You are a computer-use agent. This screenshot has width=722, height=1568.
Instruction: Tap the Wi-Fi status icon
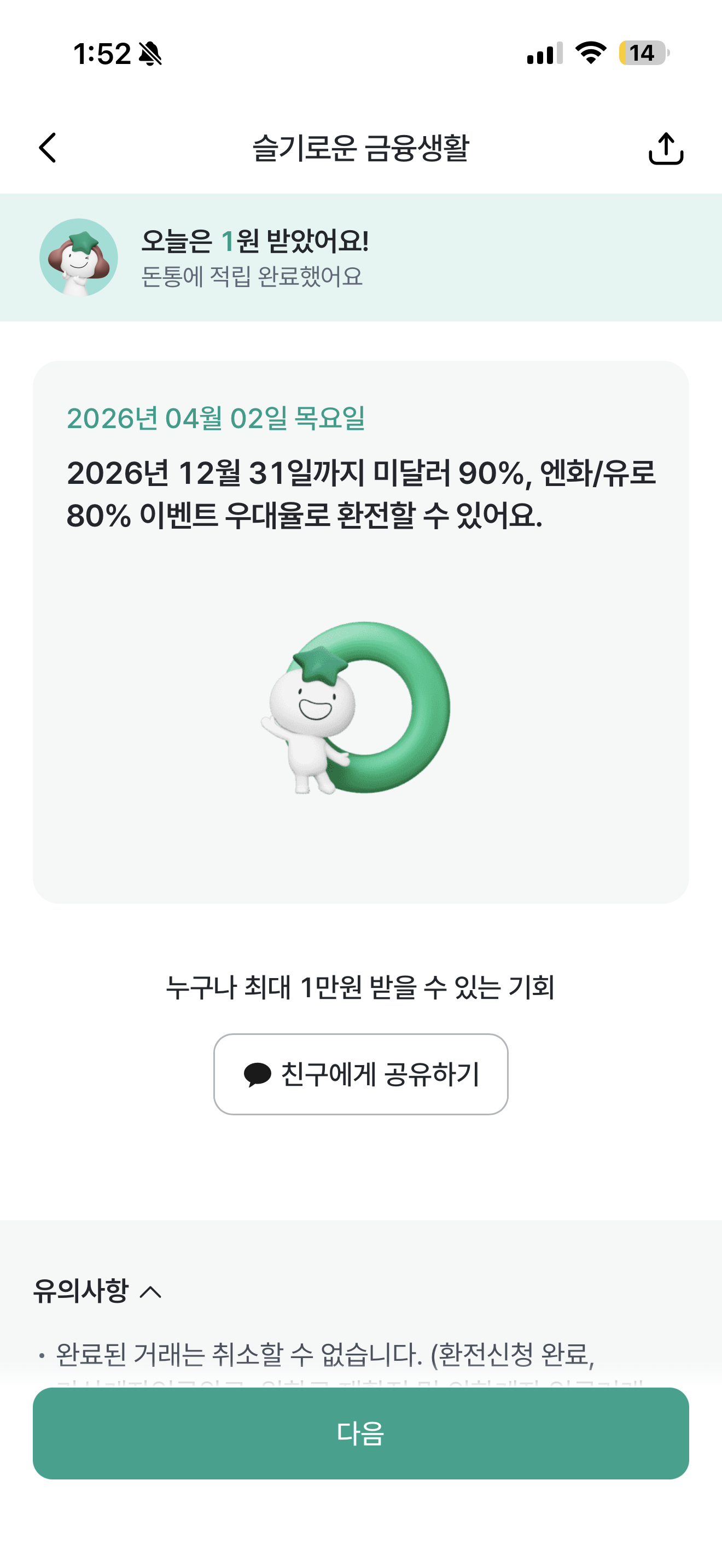click(x=591, y=53)
